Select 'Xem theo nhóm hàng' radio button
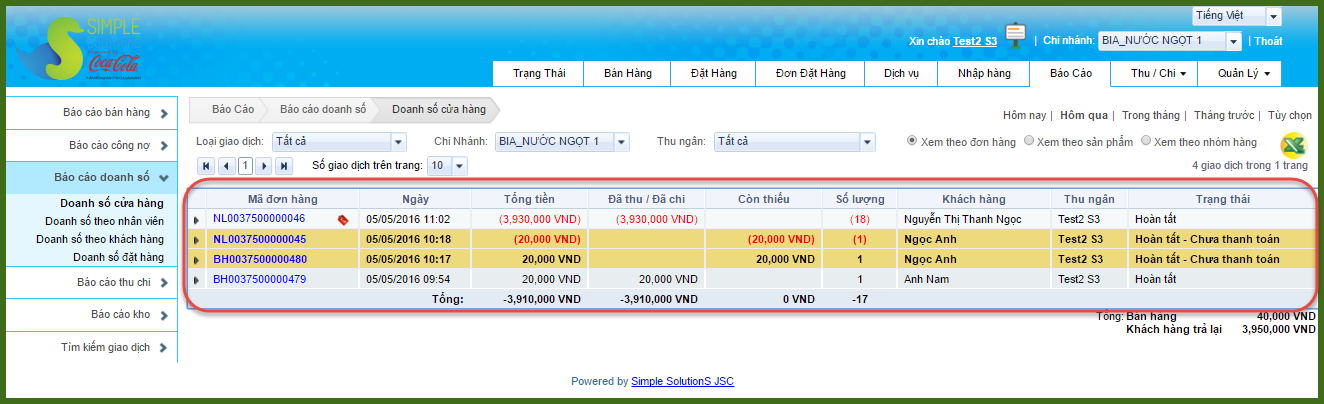This screenshot has width=1324, height=404. click(1146, 141)
